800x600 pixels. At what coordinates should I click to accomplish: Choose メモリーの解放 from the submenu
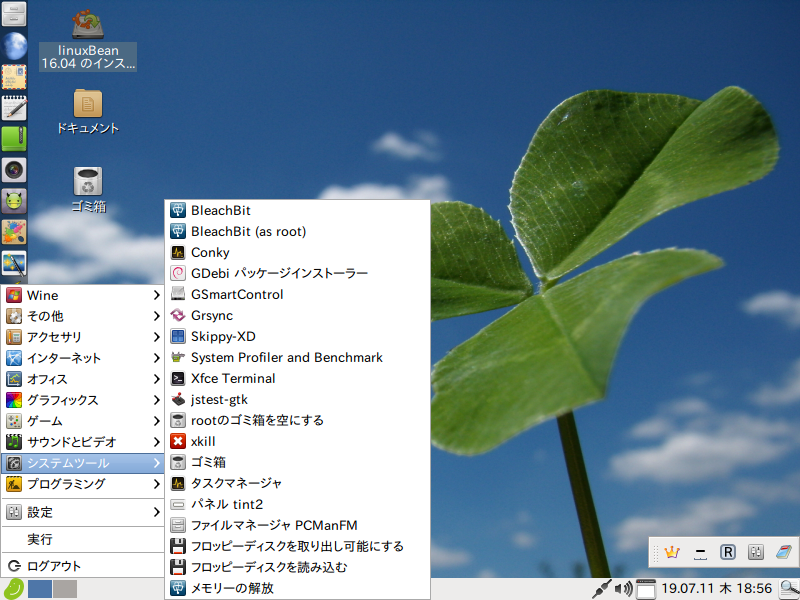click(x=297, y=588)
